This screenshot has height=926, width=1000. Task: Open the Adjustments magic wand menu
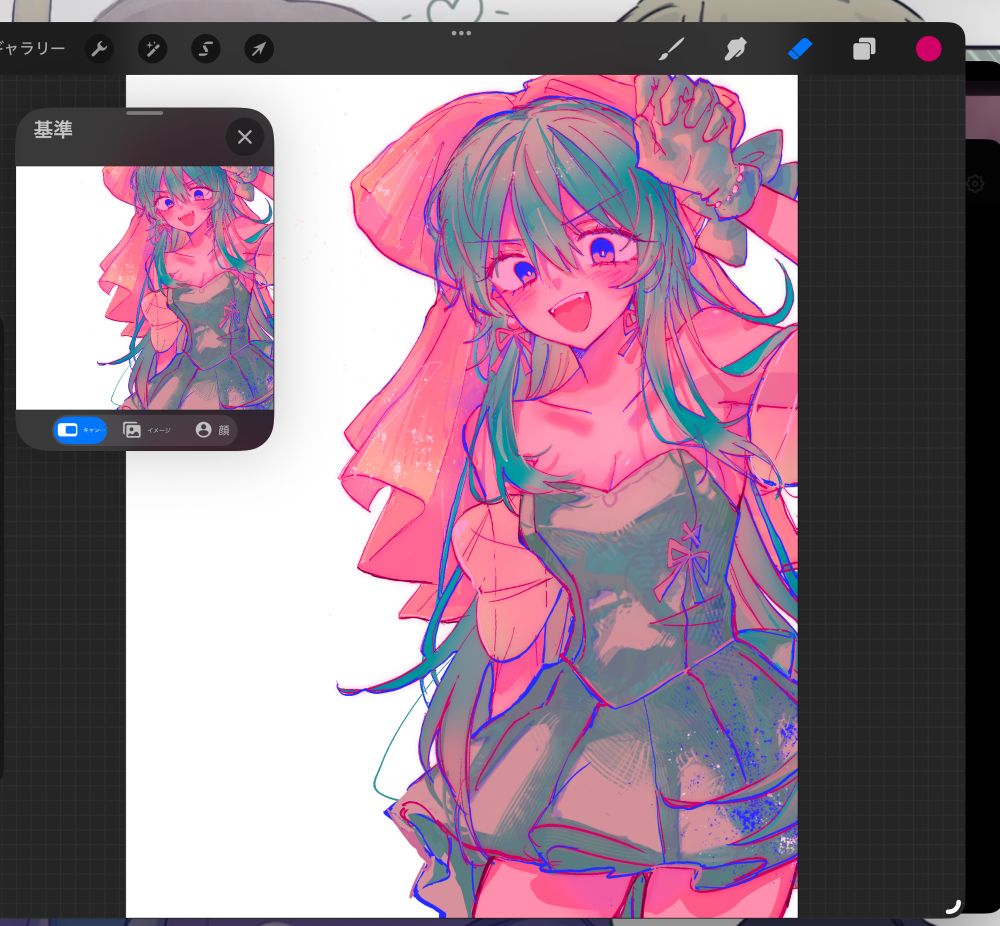[x=152, y=48]
